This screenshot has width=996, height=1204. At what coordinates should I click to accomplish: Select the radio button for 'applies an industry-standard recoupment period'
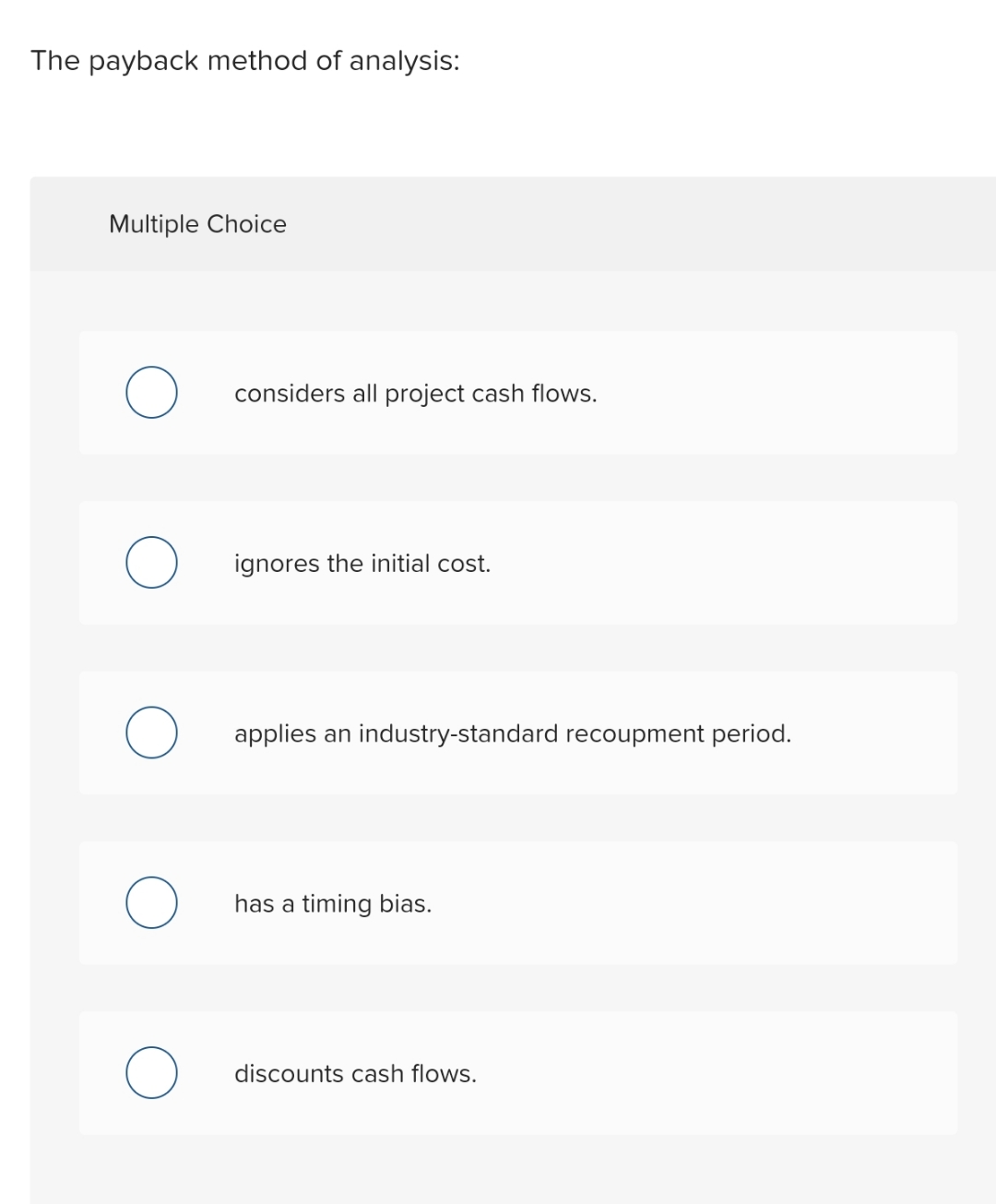pos(151,733)
